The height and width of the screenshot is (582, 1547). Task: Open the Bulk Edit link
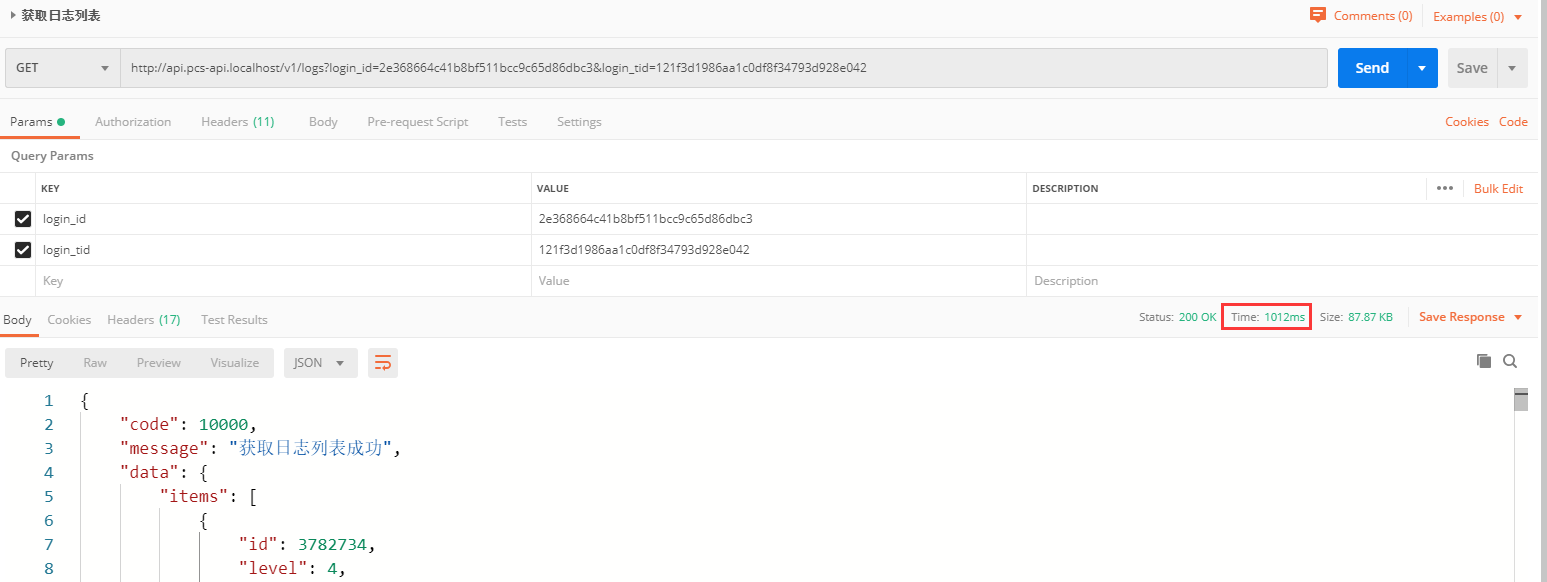pos(1498,189)
